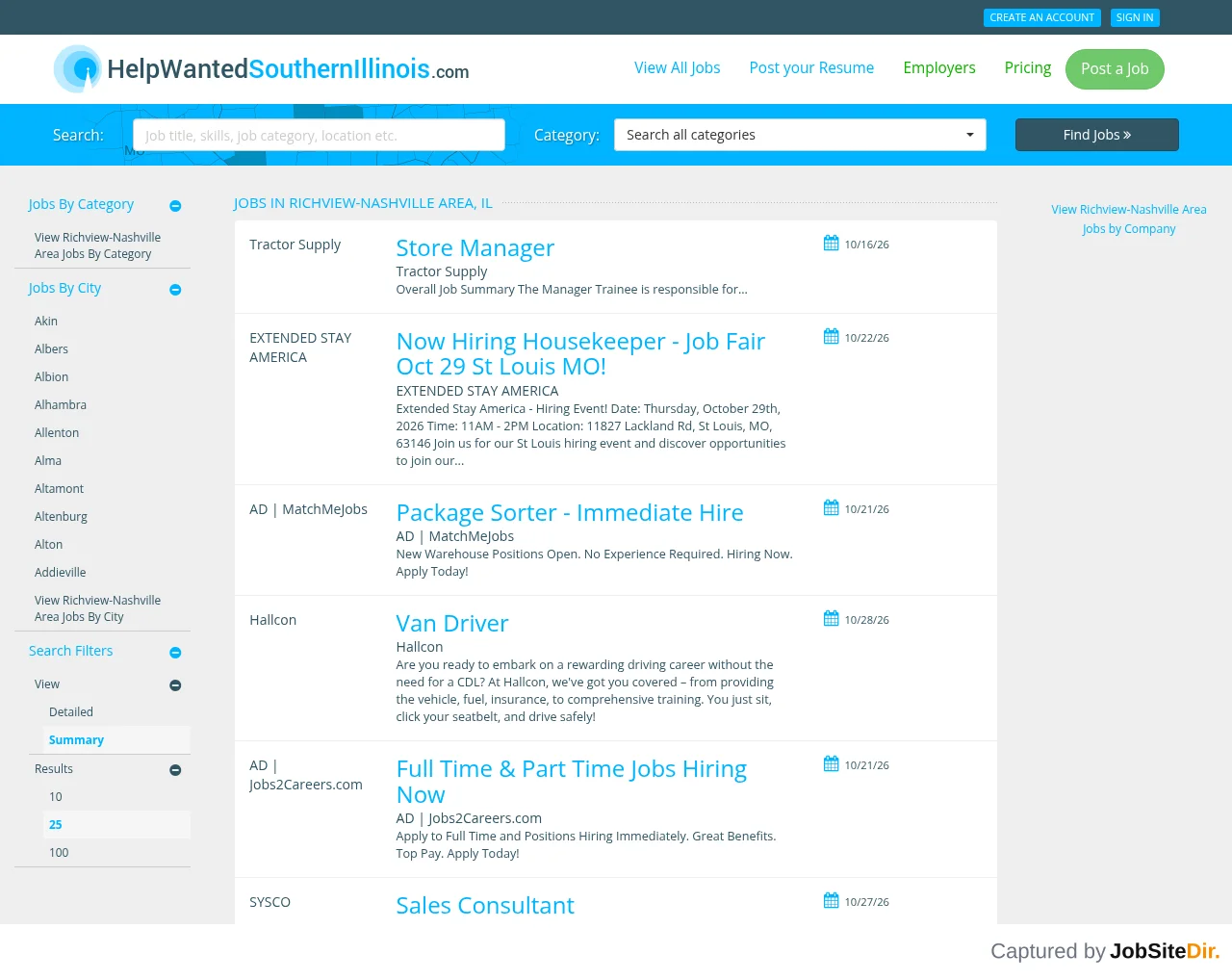The height and width of the screenshot is (980, 1232).
Task: Open the Employers navigation item
Action: tap(939, 68)
